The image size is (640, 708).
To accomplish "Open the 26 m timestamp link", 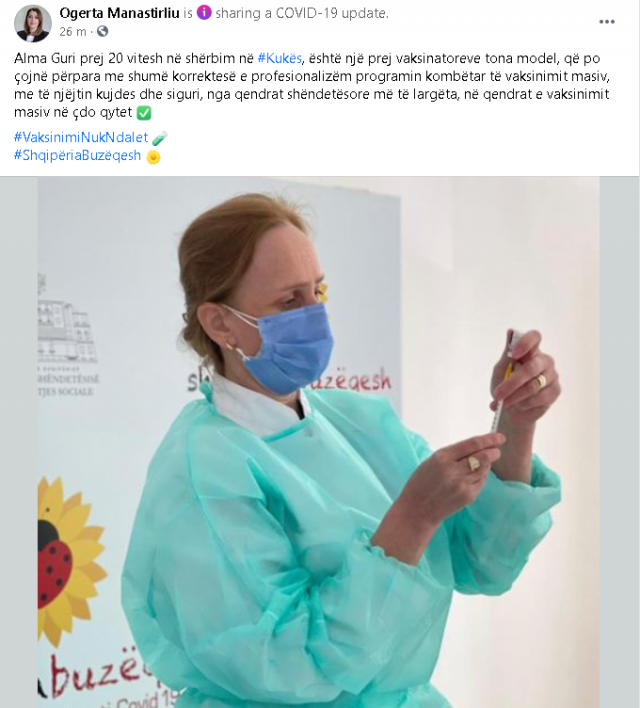I will click(x=72, y=32).
